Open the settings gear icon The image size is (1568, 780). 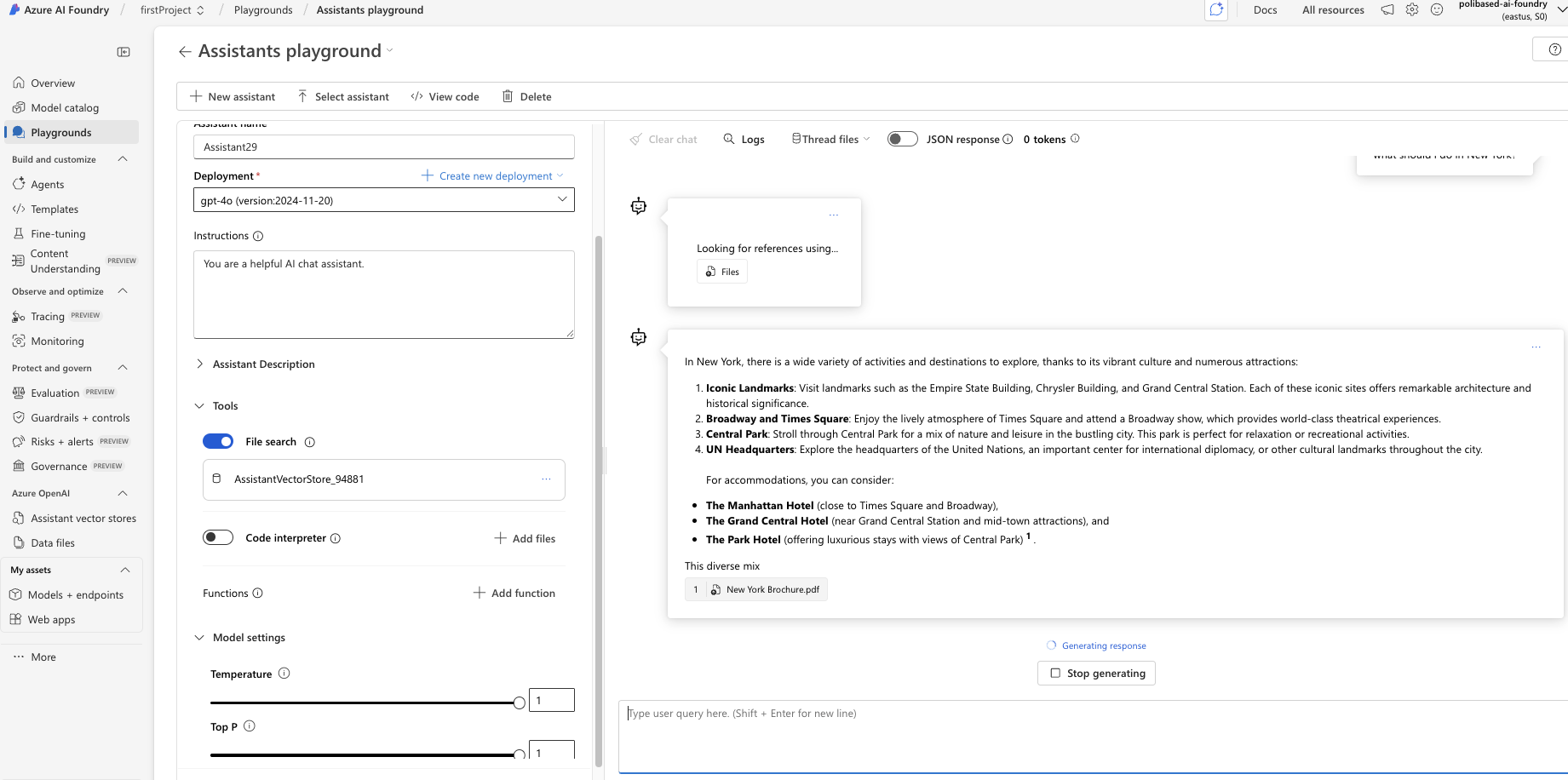pyautogui.click(x=1412, y=10)
